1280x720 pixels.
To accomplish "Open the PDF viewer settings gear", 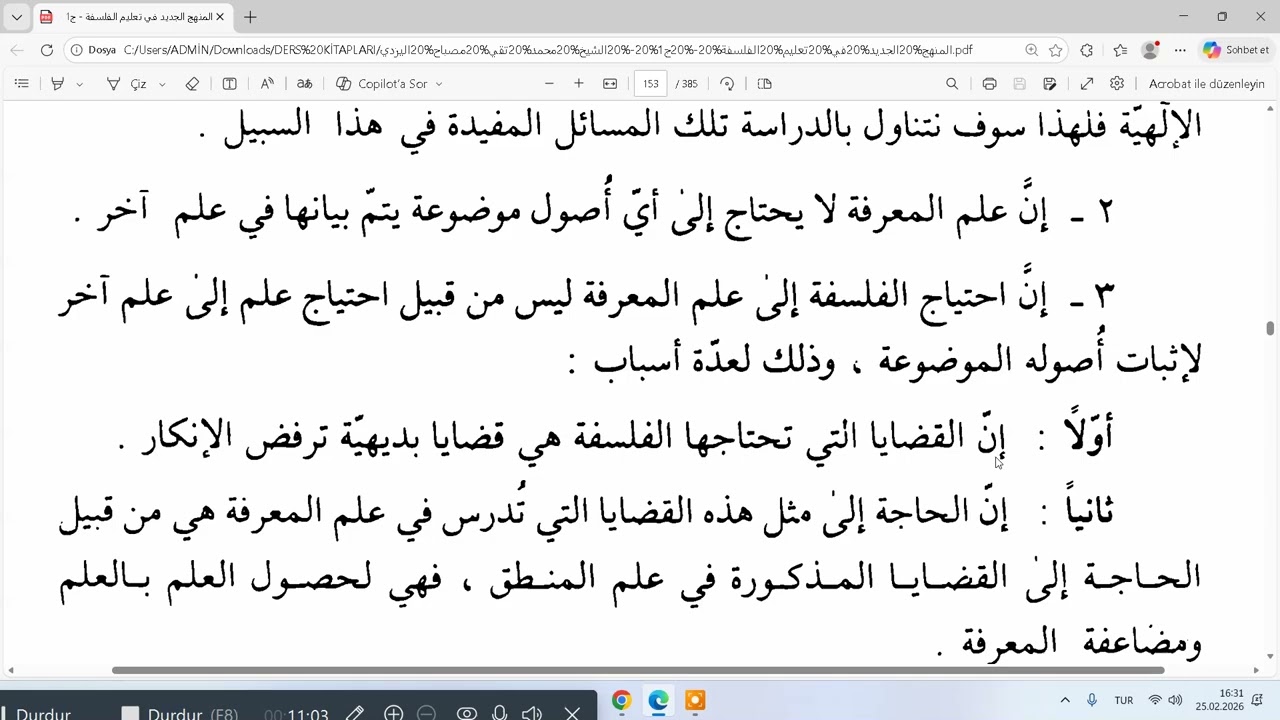I will [x=1117, y=84].
